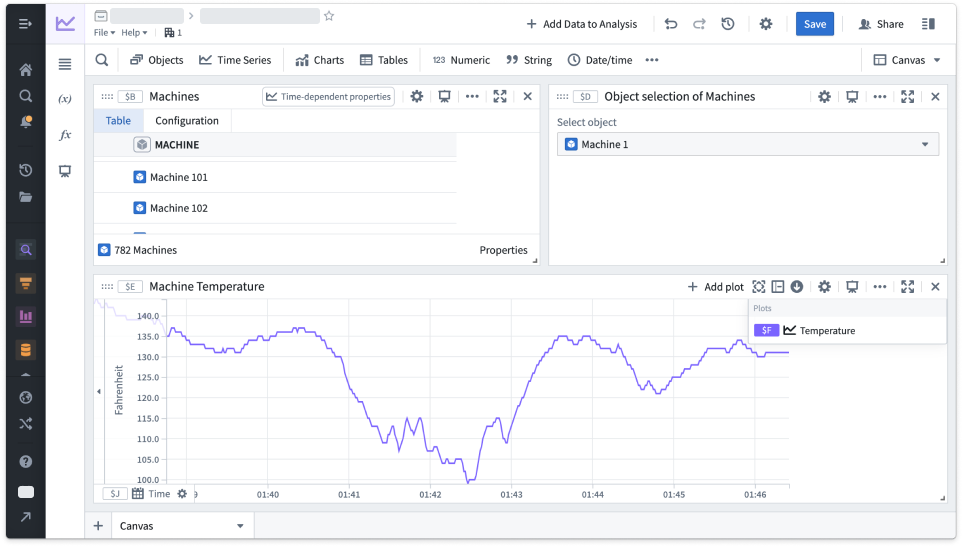Click Add plot on the chart
Screen dimensions: 962x547
(715, 286)
